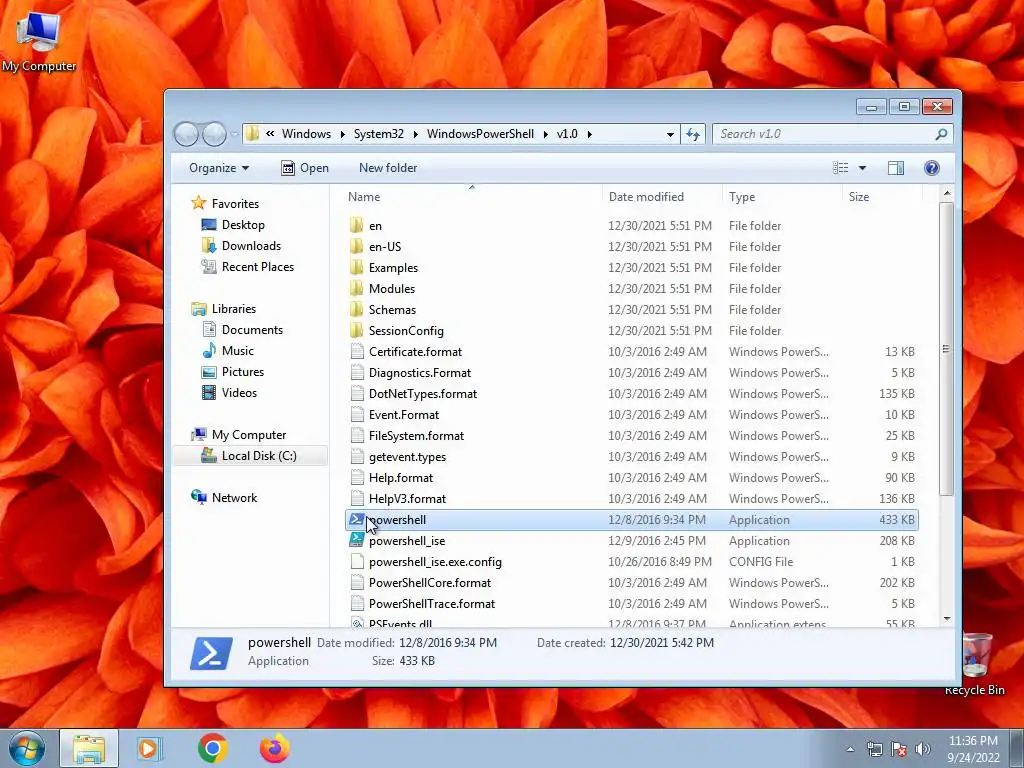Select the en-US folder icon

pyautogui.click(x=357, y=246)
